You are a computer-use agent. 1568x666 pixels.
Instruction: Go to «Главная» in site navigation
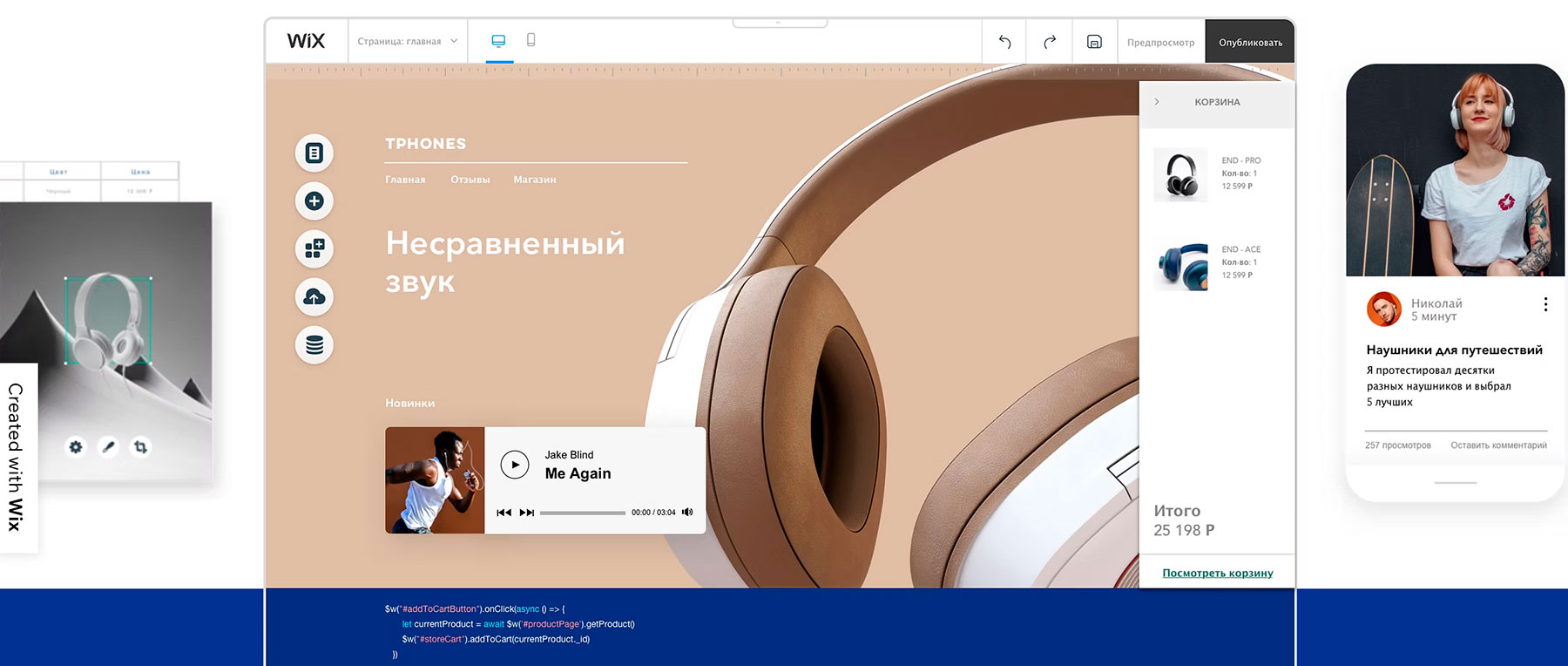click(x=406, y=180)
